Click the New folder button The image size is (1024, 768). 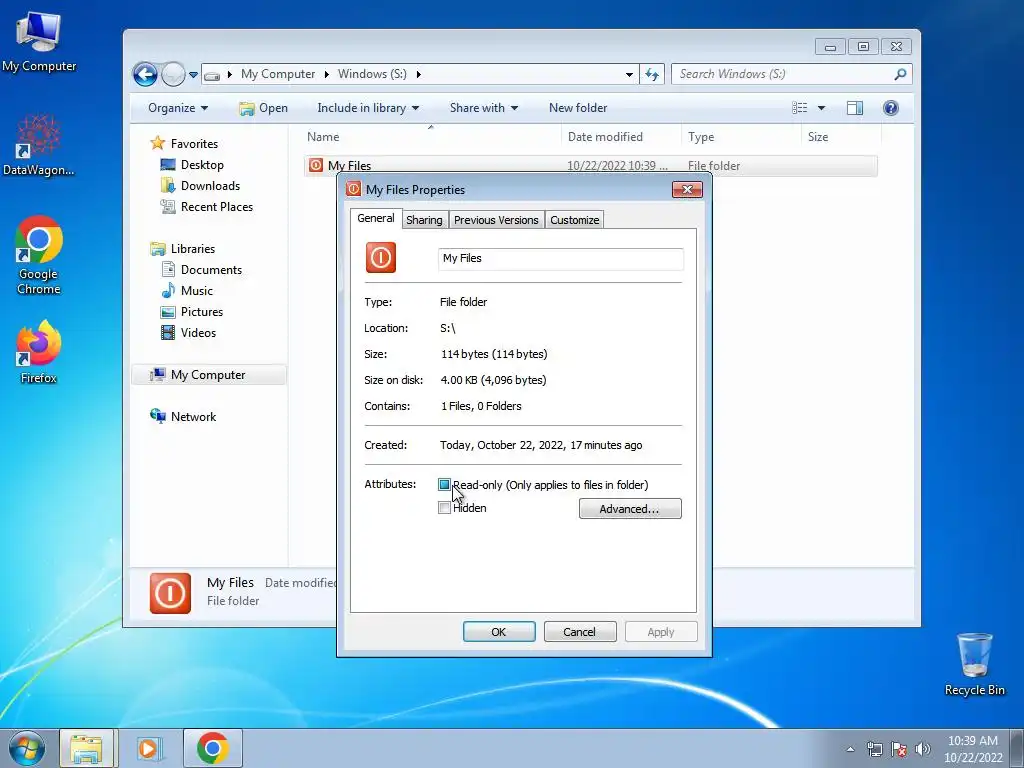(x=578, y=108)
